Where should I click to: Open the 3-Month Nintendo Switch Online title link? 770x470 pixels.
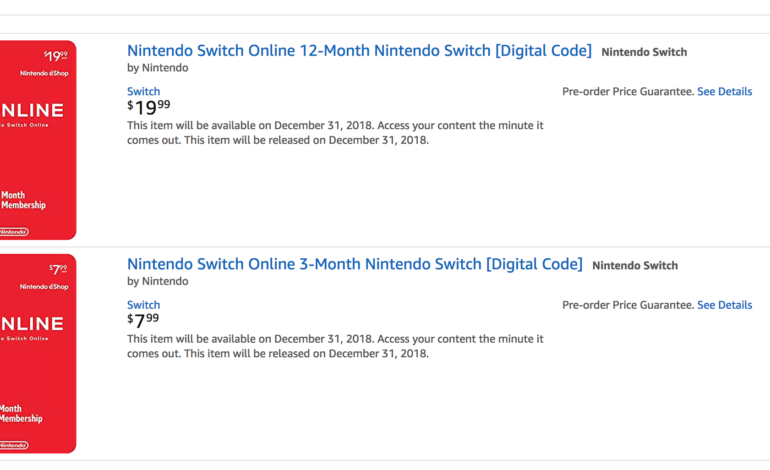coord(354,265)
